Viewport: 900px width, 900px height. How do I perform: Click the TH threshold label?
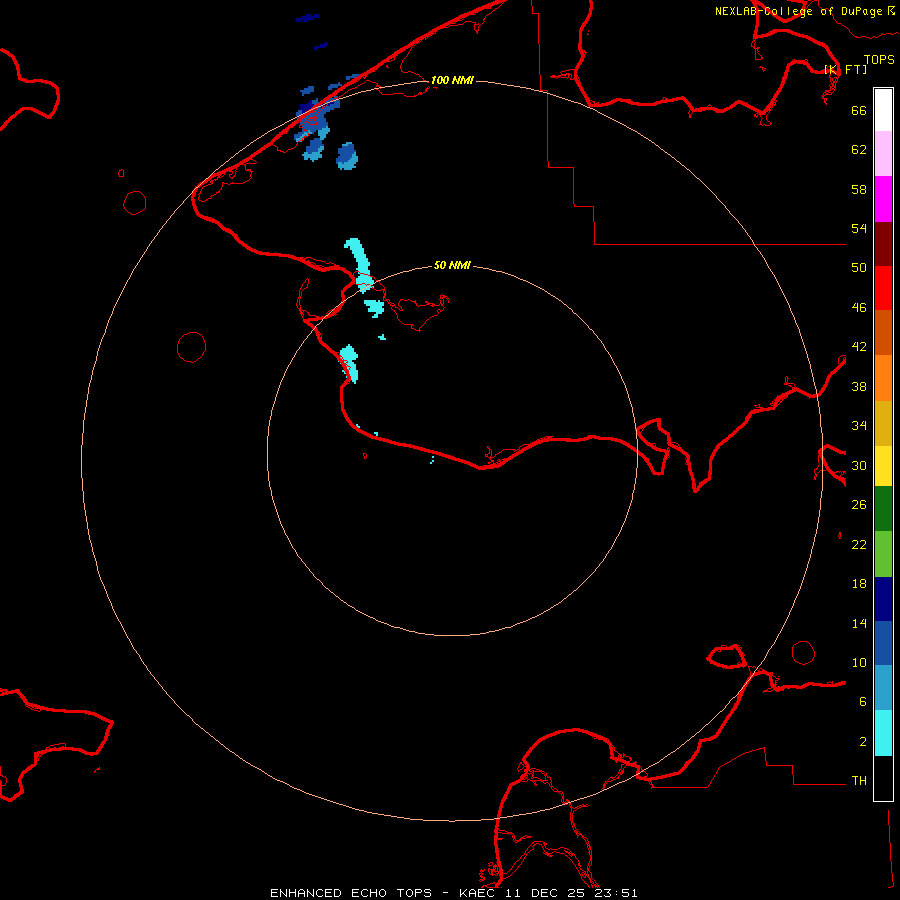(859, 781)
